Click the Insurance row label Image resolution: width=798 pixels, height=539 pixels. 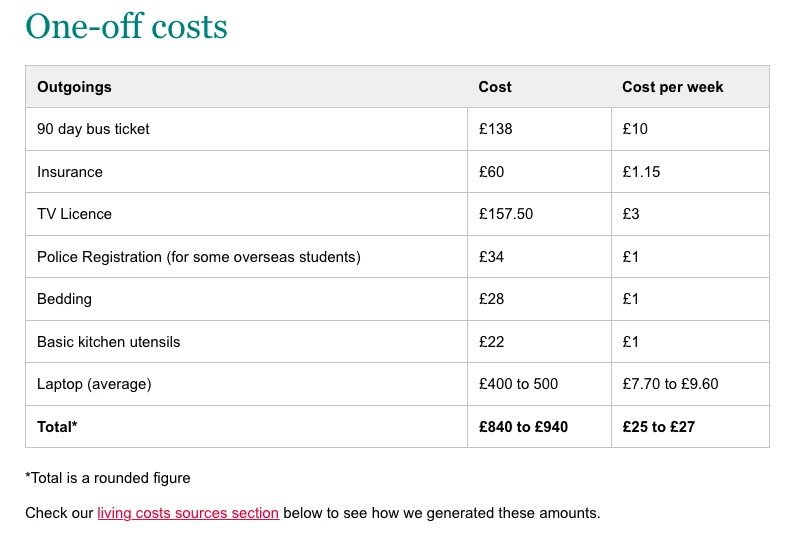click(70, 172)
